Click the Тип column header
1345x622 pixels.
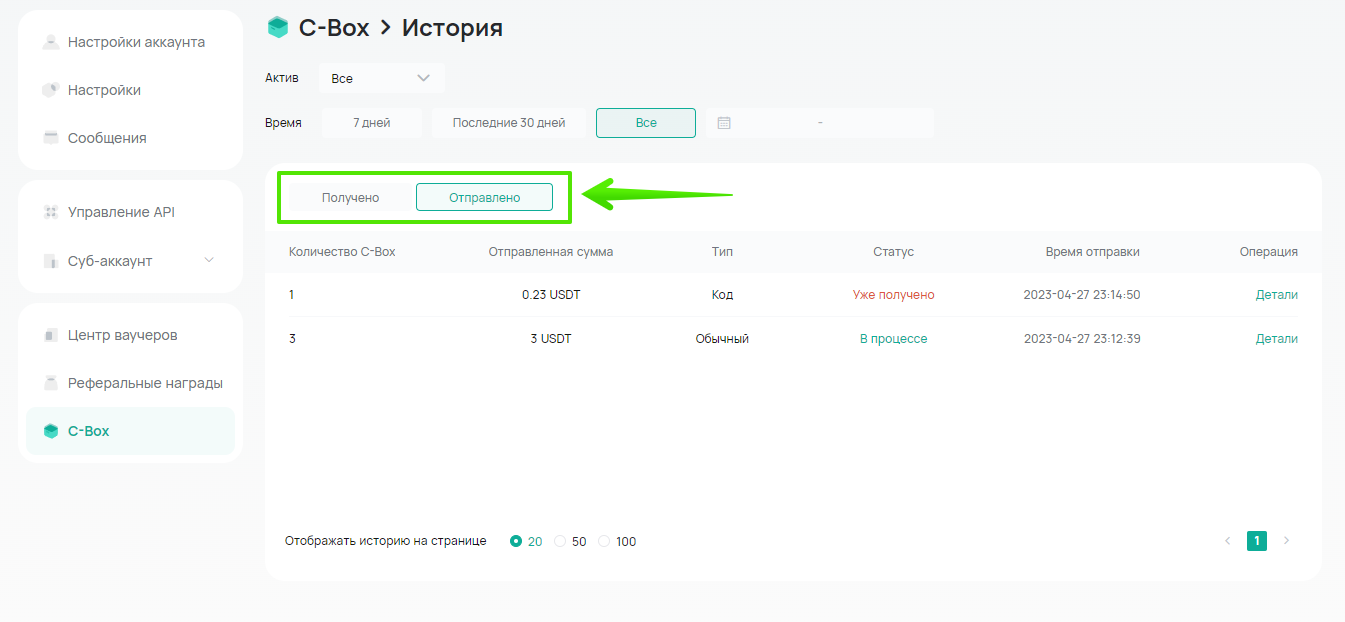click(722, 252)
